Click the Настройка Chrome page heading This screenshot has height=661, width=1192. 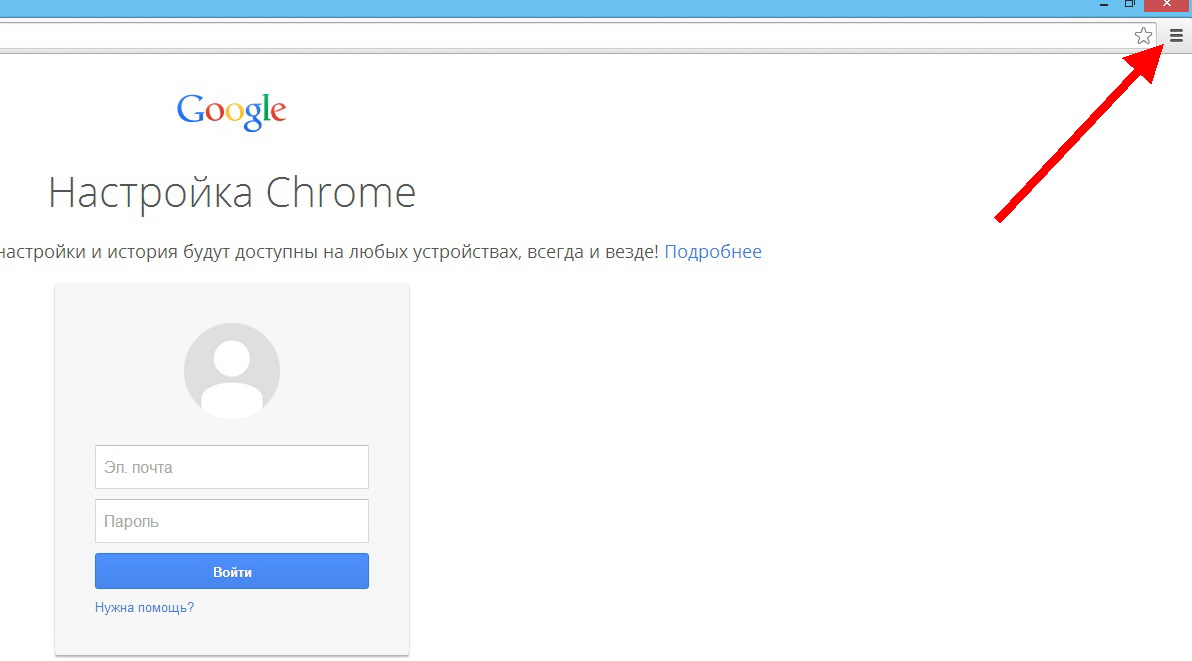click(x=232, y=192)
